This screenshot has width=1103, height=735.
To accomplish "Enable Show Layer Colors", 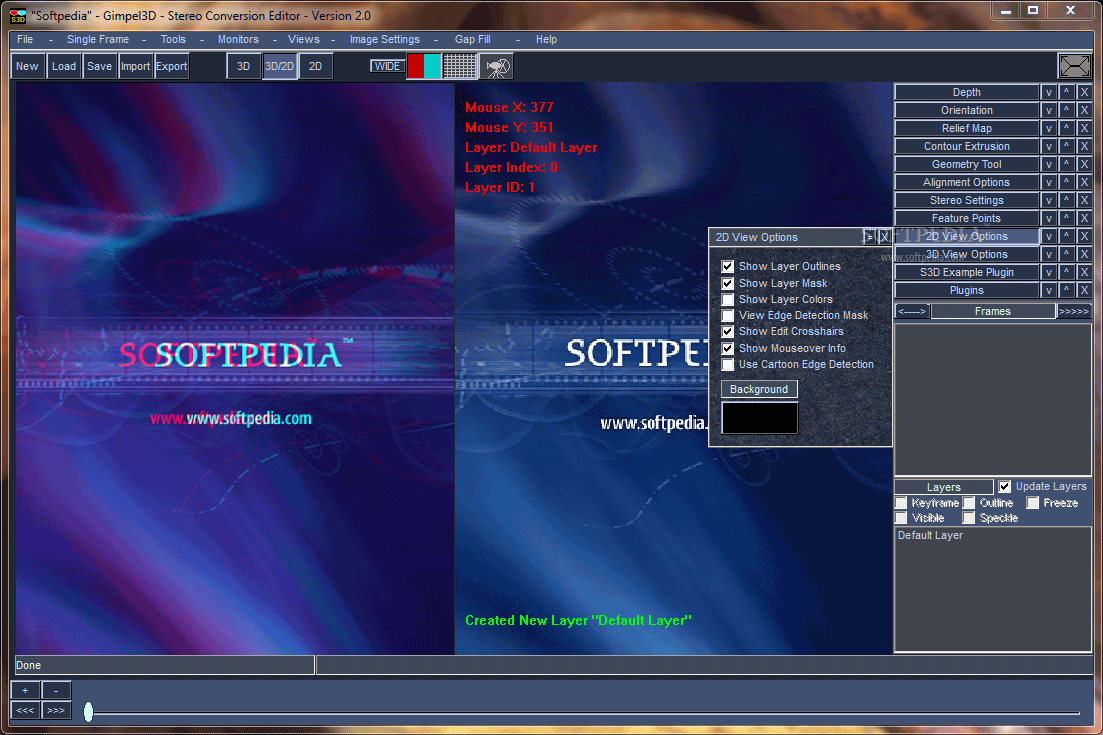I will pyautogui.click(x=727, y=300).
